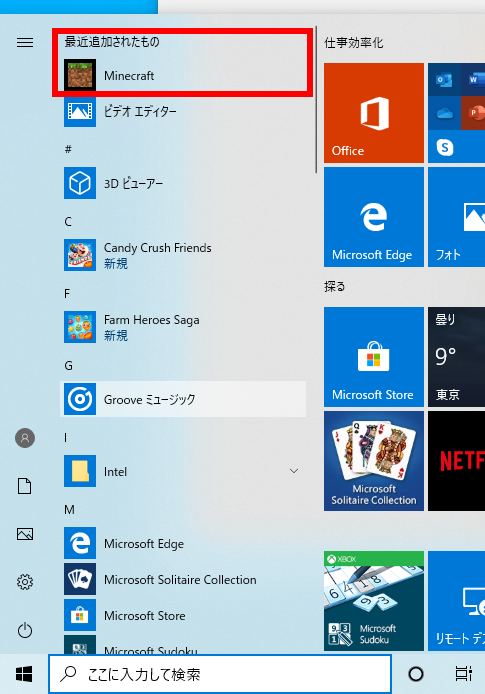
Task: Open Documents folder from sidebar
Action: click(x=25, y=486)
